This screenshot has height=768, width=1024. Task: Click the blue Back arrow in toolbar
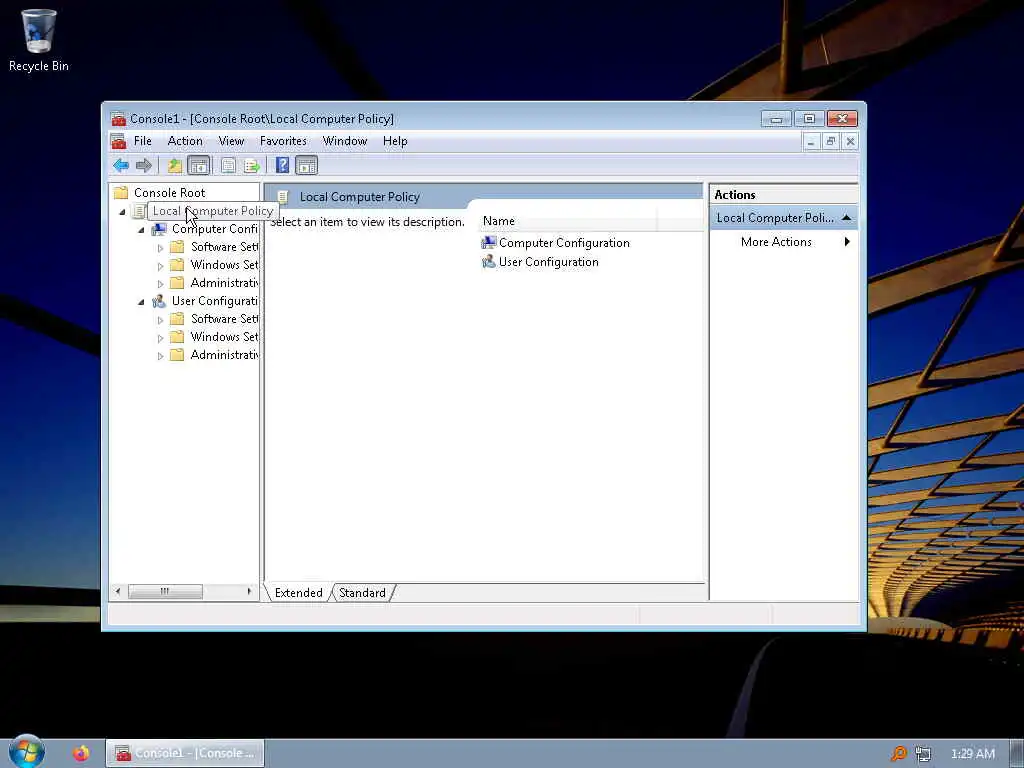click(x=121, y=166)
